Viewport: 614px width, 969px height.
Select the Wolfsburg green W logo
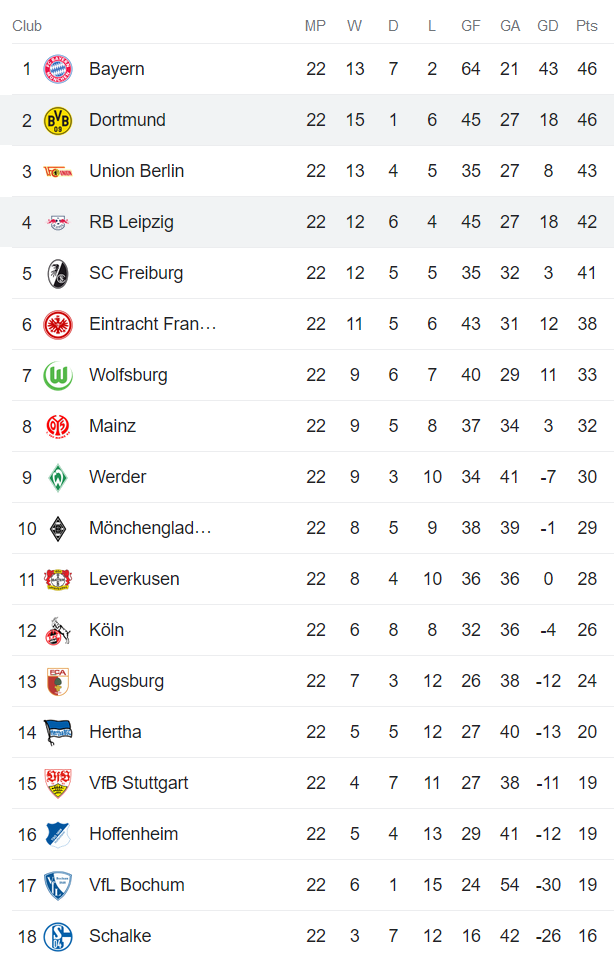pyautogui.click(x=58, y=375)
